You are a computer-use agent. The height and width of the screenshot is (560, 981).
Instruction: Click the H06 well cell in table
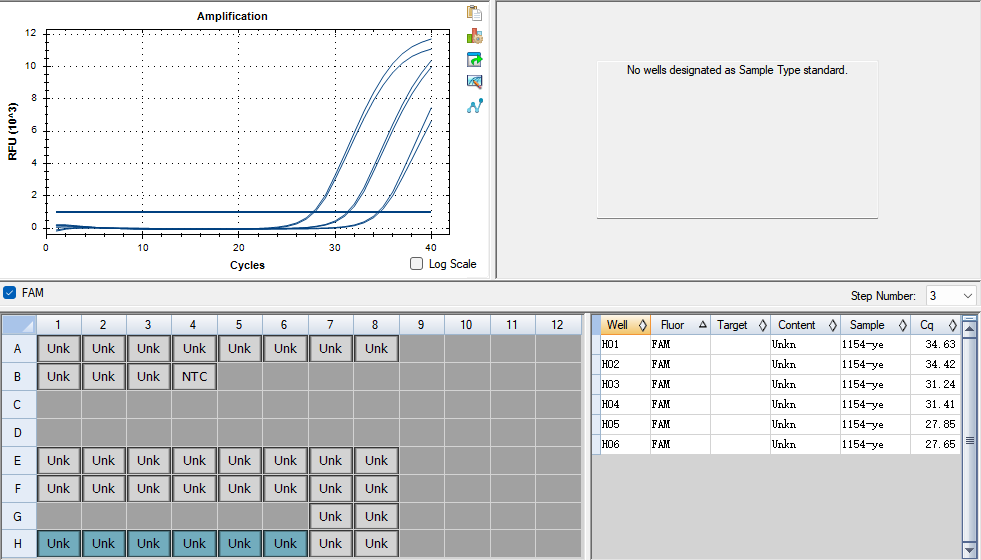pyautogui.click(x=625, y=444)
